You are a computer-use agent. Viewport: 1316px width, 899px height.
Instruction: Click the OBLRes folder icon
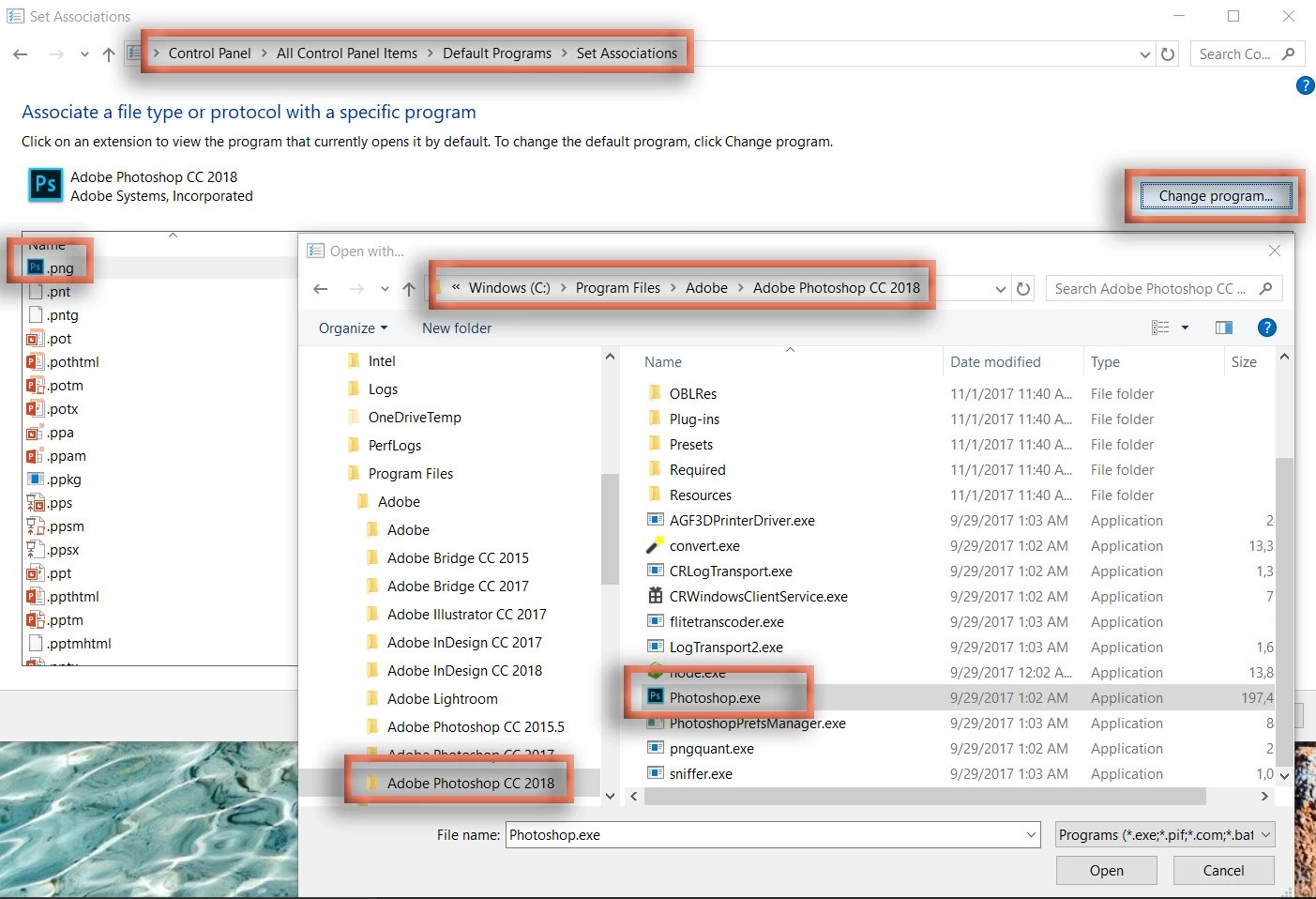tap(655, 393)
